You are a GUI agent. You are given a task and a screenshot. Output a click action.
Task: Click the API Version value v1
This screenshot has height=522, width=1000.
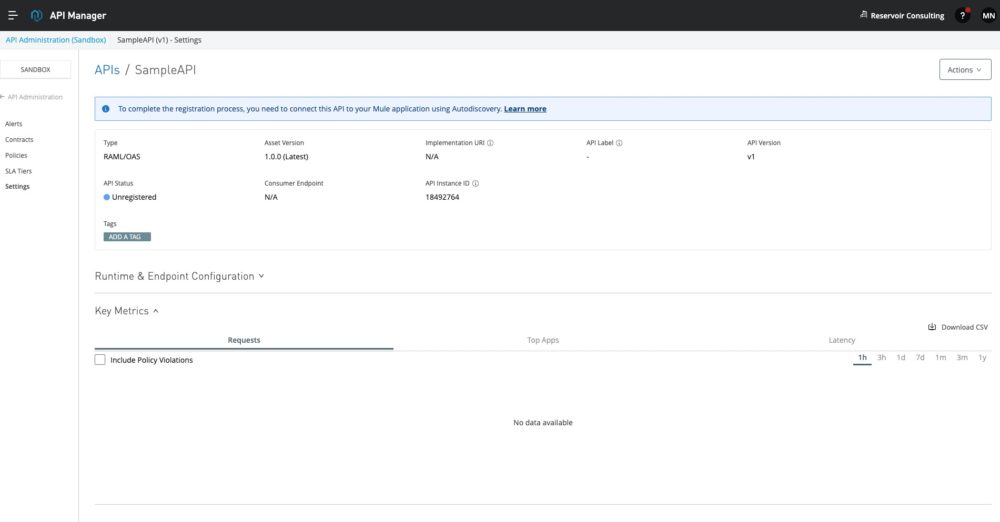coord(751,156)
